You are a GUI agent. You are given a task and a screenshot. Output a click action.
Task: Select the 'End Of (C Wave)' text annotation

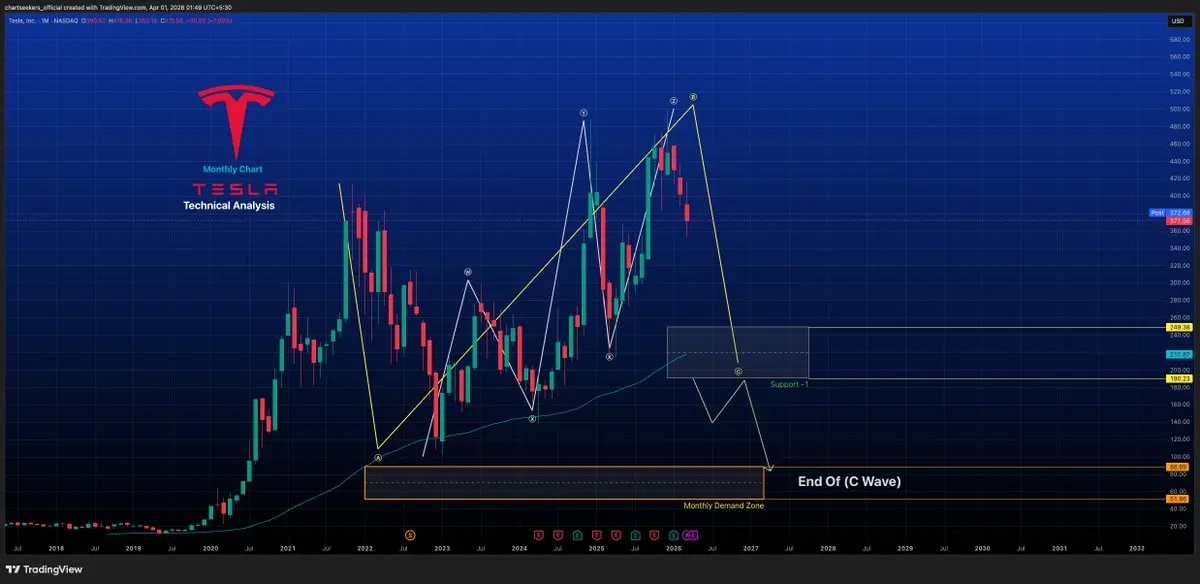point(849,482)
